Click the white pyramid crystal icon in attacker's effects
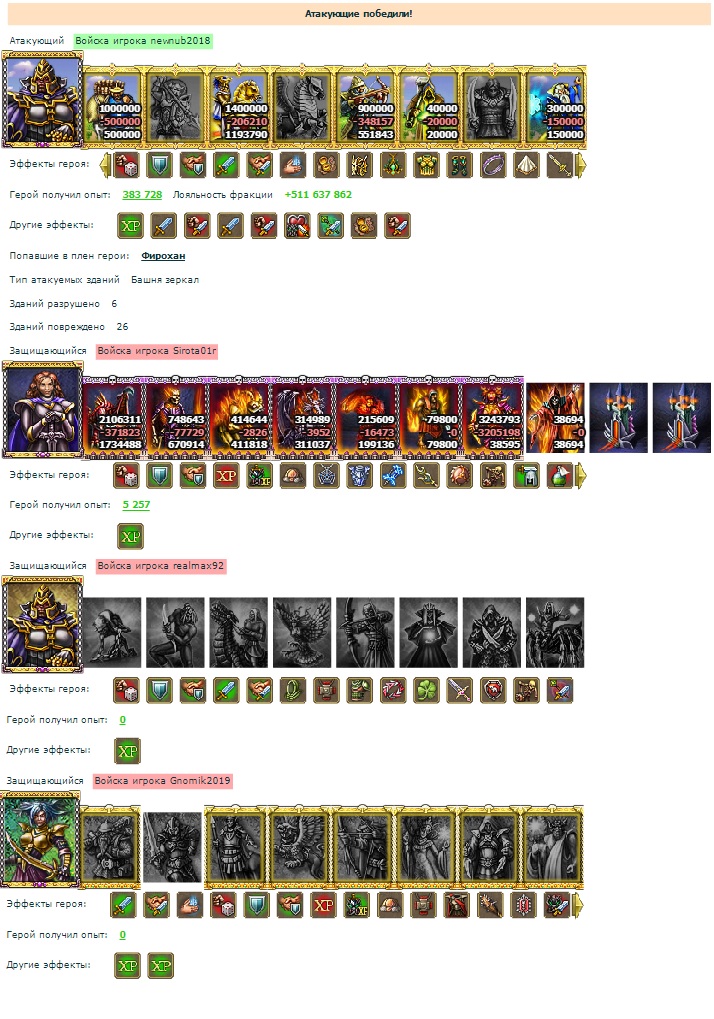The height and width of the screenshot is (1019, 714). [526, 165]
